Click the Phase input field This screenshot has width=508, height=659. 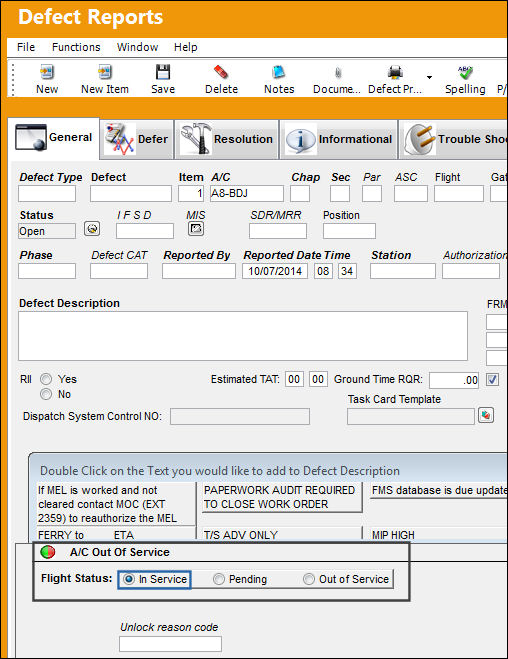tap(47, 271)
